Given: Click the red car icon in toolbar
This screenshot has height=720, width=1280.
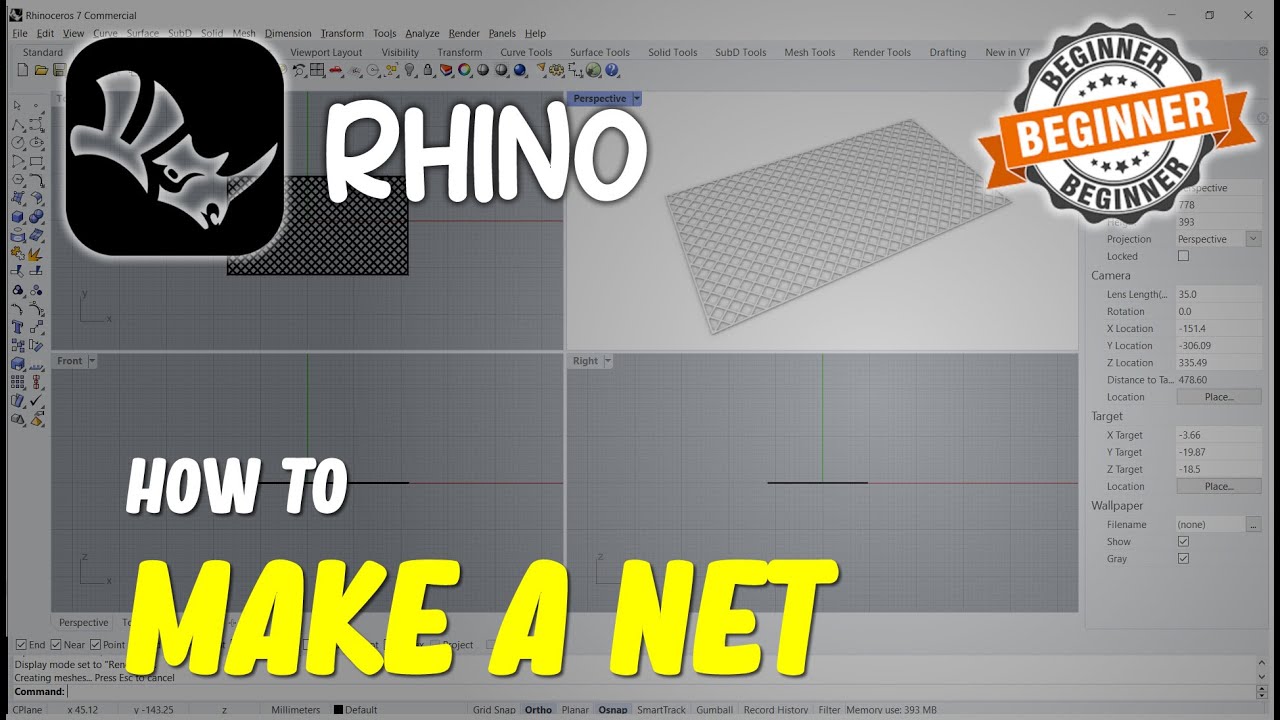Looking at the screenshot, I should point(336,70).
